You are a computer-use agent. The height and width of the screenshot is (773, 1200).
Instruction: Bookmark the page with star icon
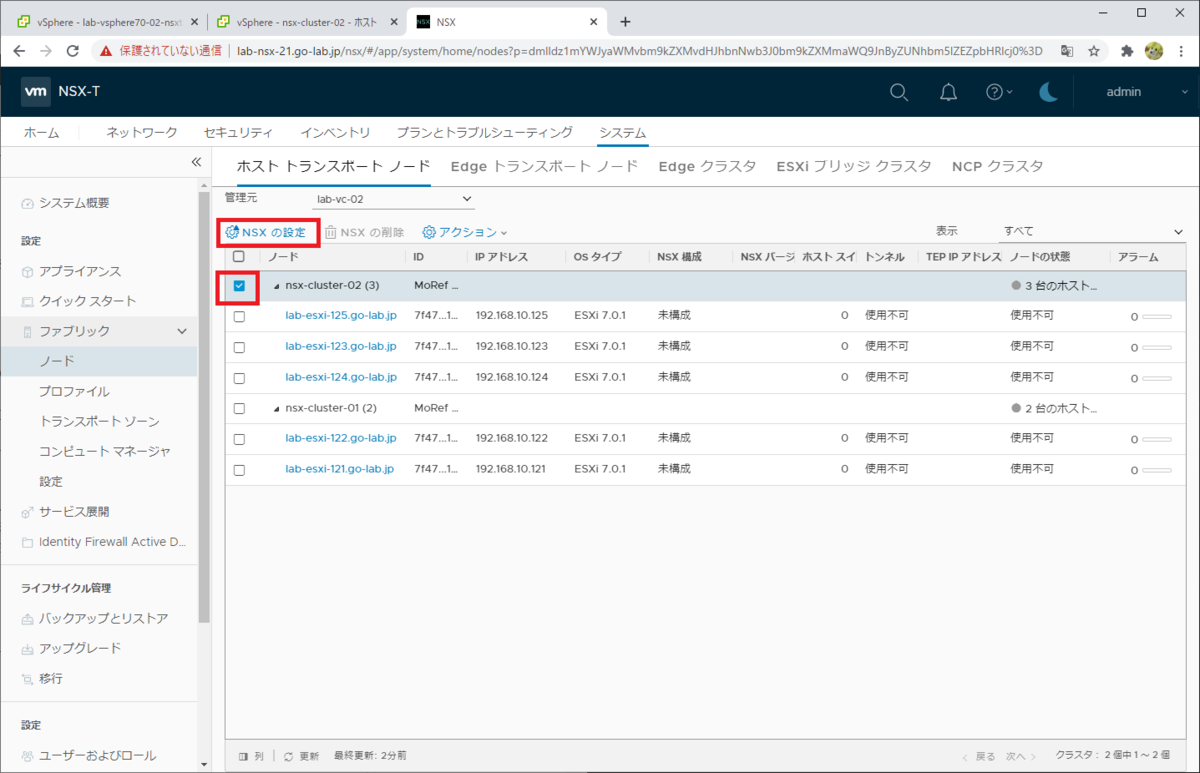[x=1094, y=50]
